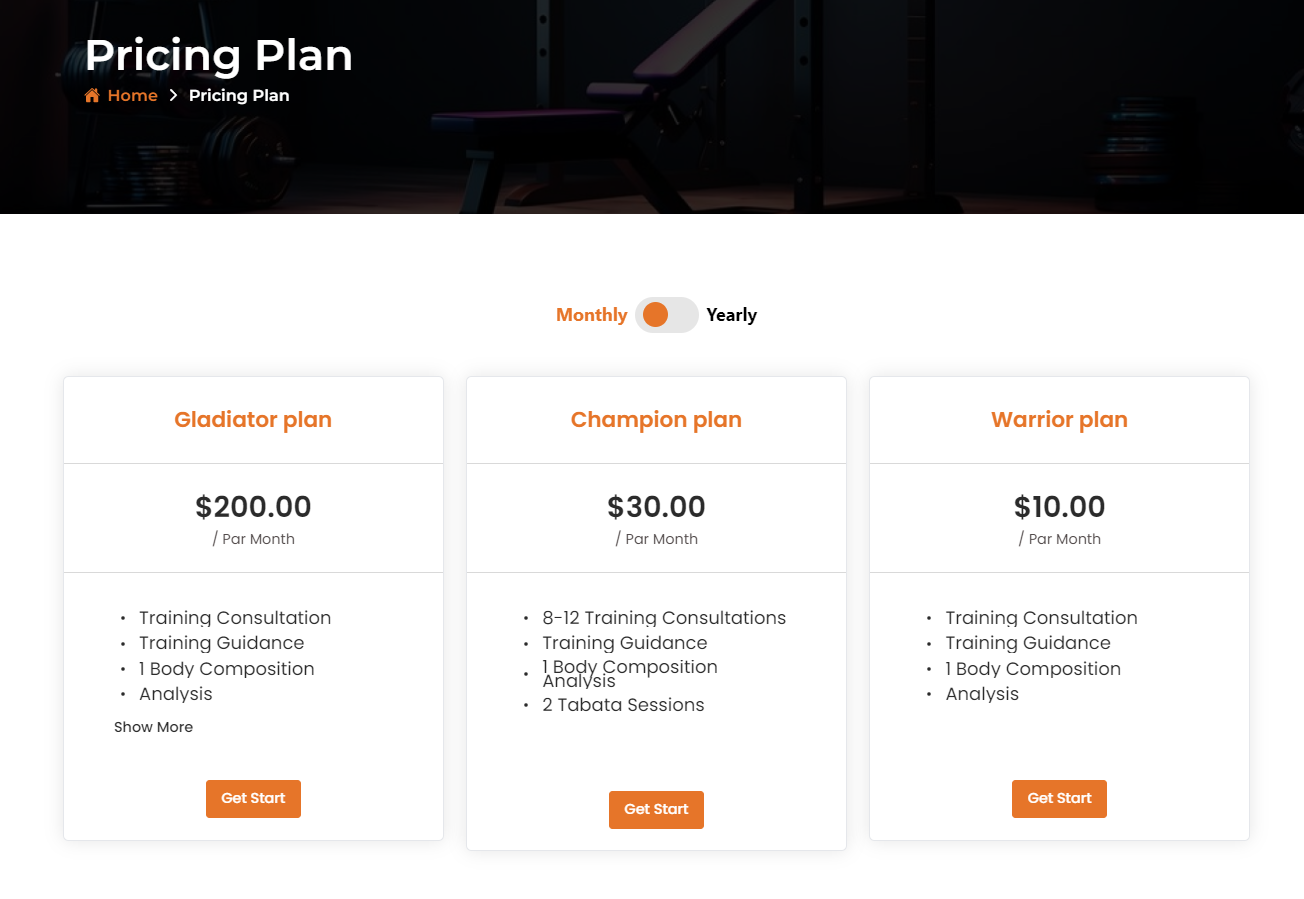Click the $200.00 price on Gladiator plan
The height and width of the screenshot is (899, 1304).
253,506
